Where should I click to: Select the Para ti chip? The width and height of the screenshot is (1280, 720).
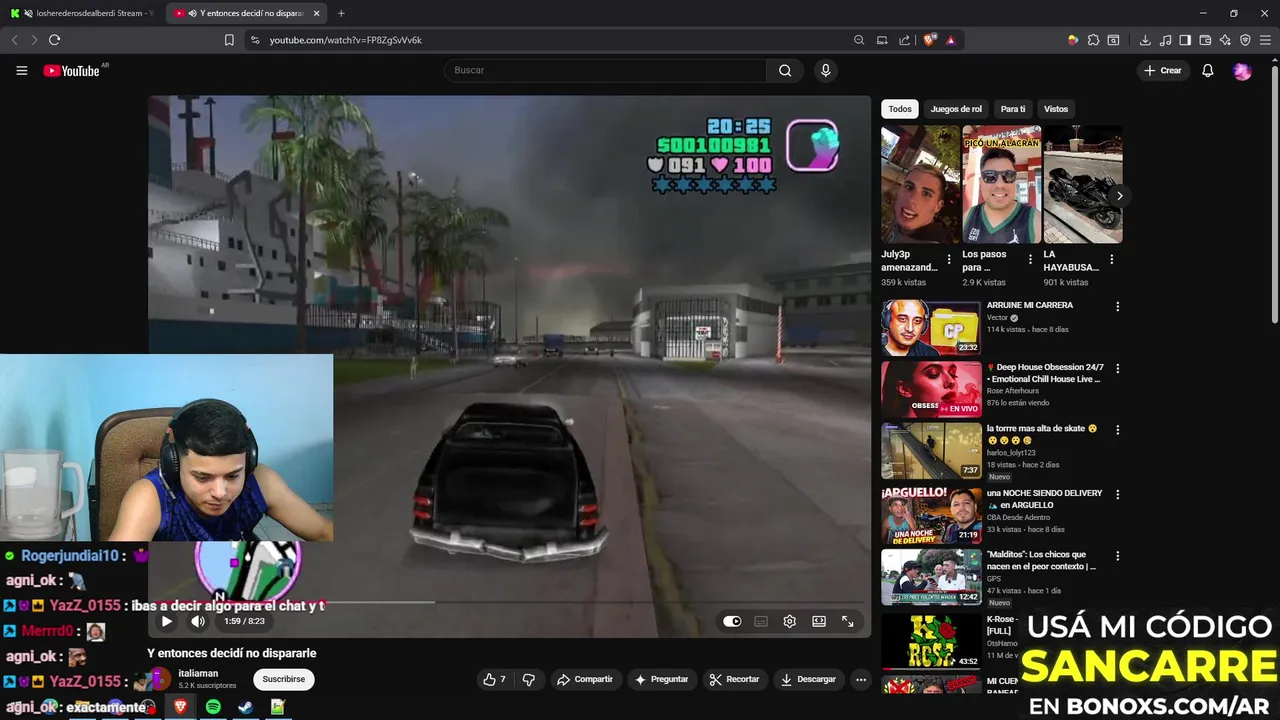[x=1013, y=109]
